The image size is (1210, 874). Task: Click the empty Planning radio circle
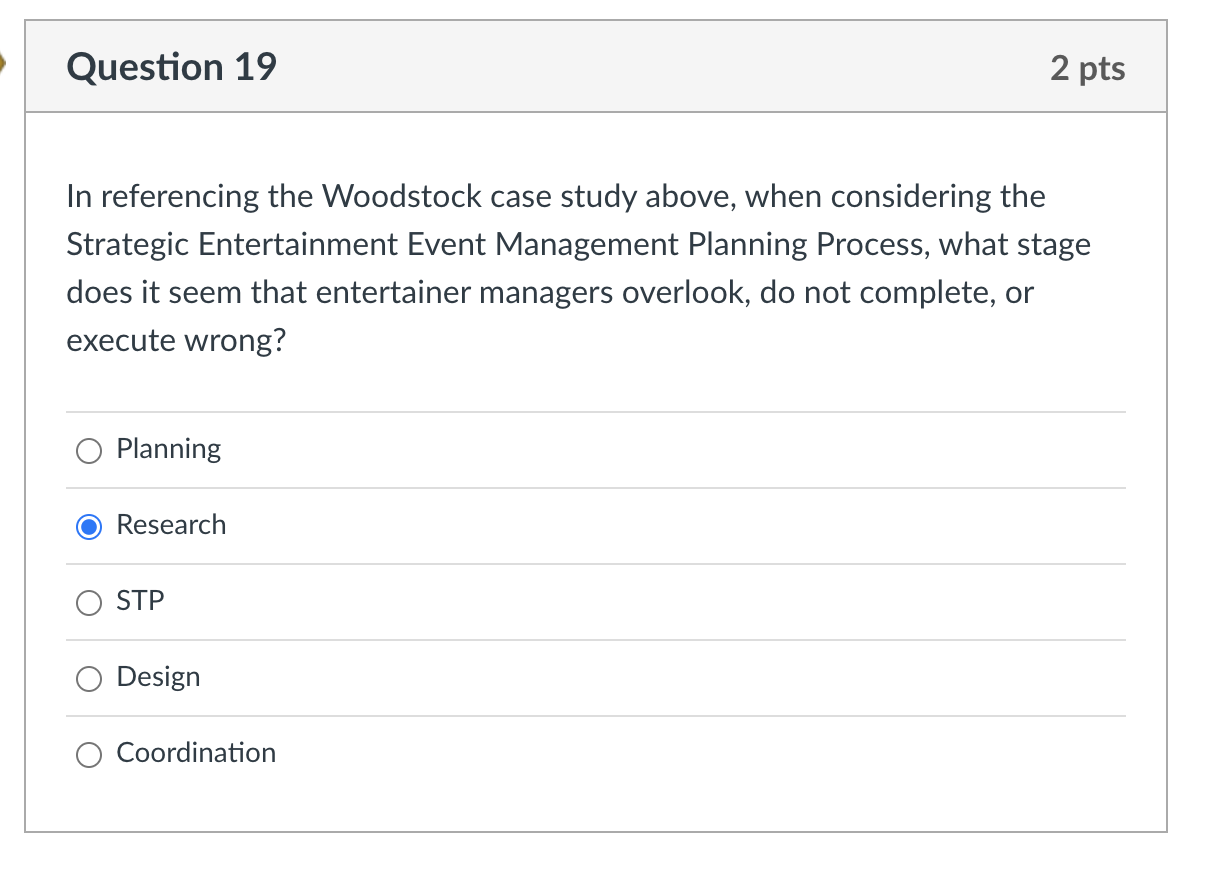pyautogui.click(x=88, y=451)
